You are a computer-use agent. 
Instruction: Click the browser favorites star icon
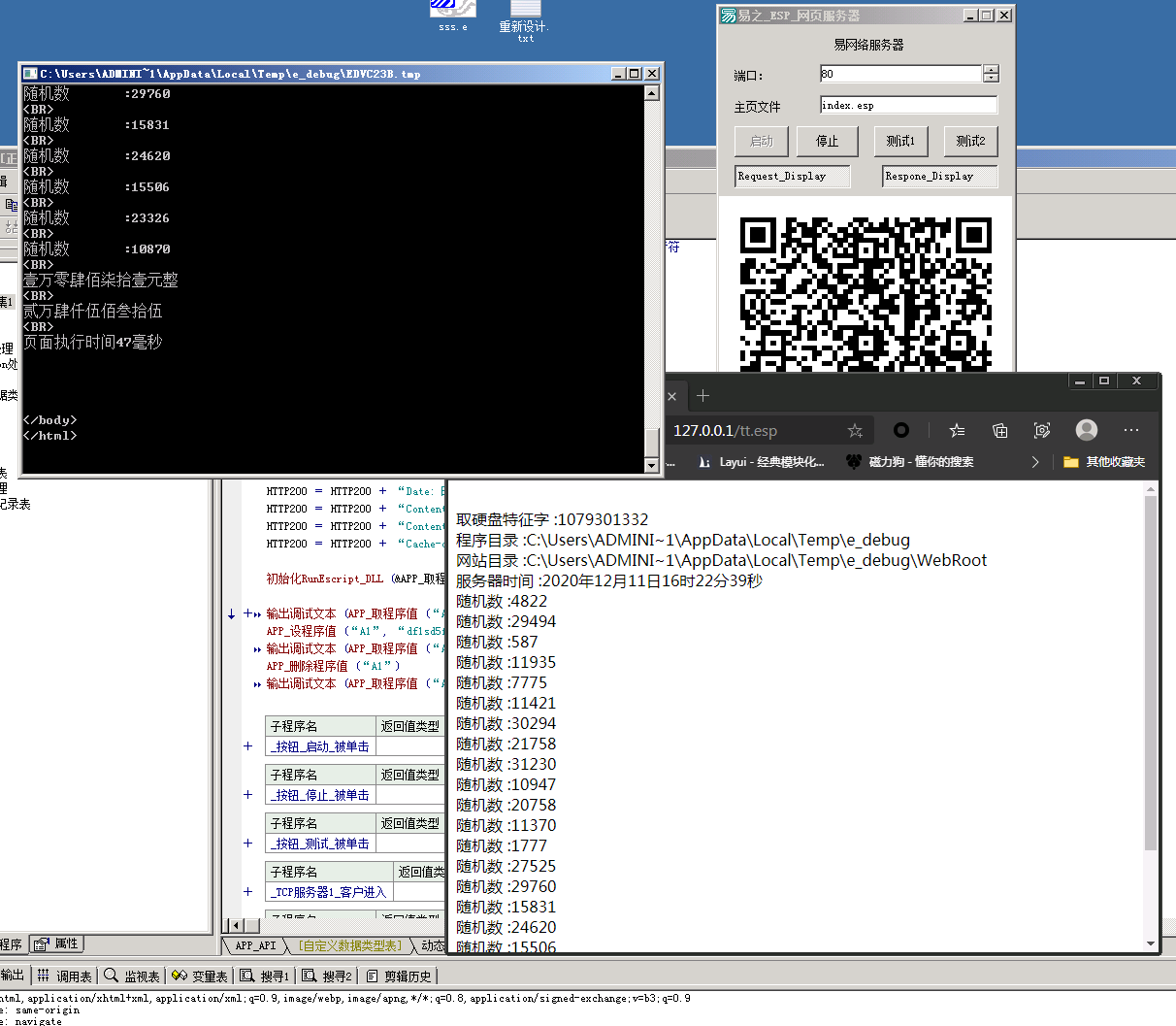coord(957,430)
